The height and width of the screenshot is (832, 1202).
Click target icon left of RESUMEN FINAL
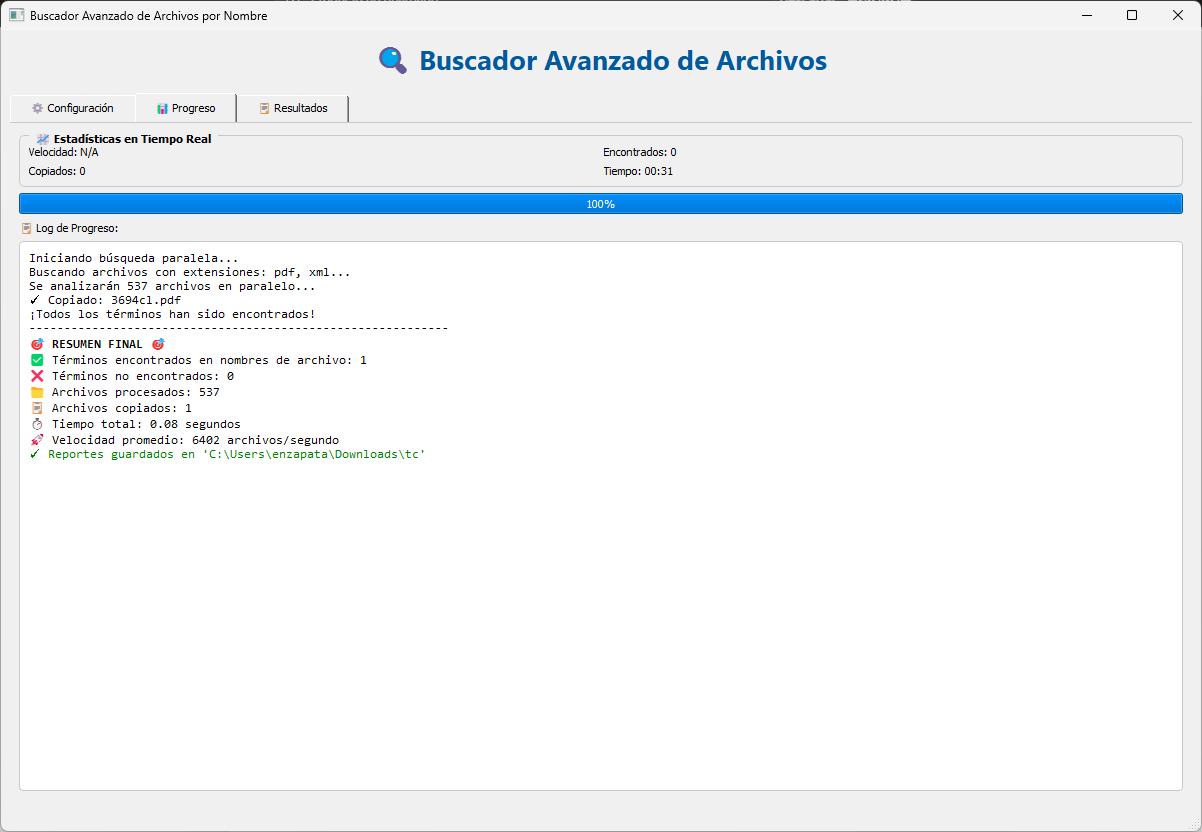coord(37,344)
